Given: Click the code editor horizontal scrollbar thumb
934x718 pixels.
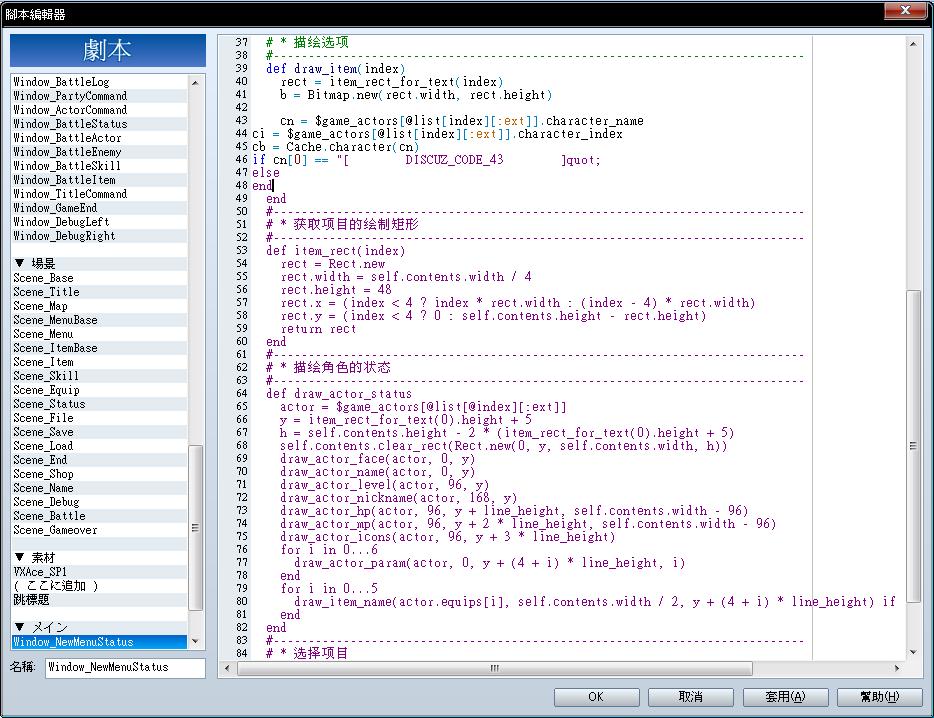Looking at the screenshot, I should click(x=494, y=668).
